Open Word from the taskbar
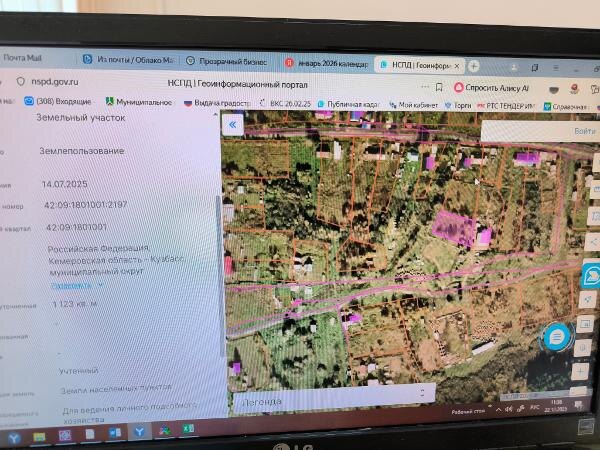The height and width of the screenshot is (450, 600). point(114,433)
